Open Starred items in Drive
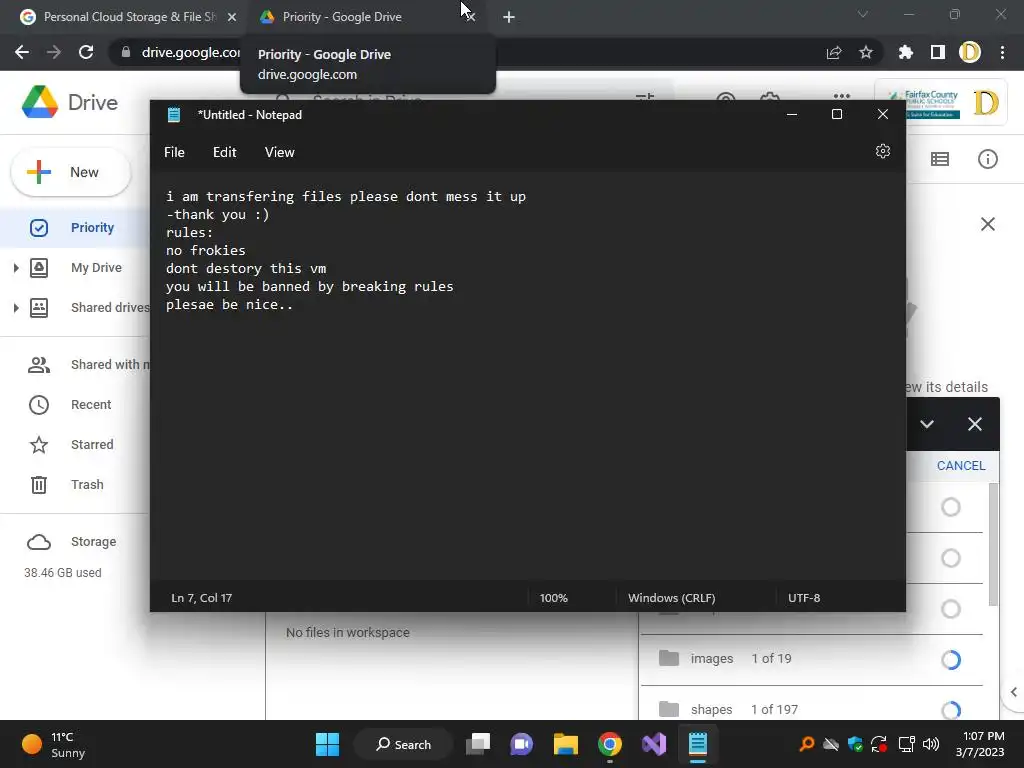 [x=92, y=444]
